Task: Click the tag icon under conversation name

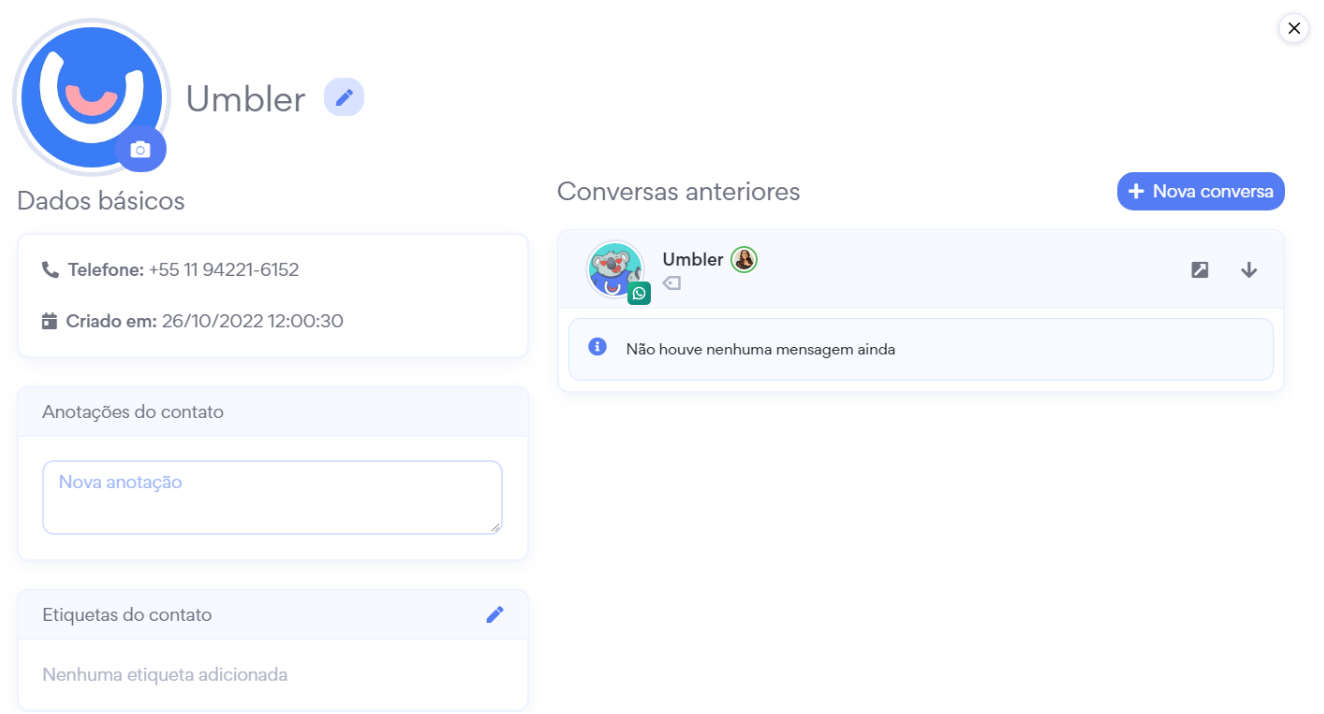Action: coord(672,284)
